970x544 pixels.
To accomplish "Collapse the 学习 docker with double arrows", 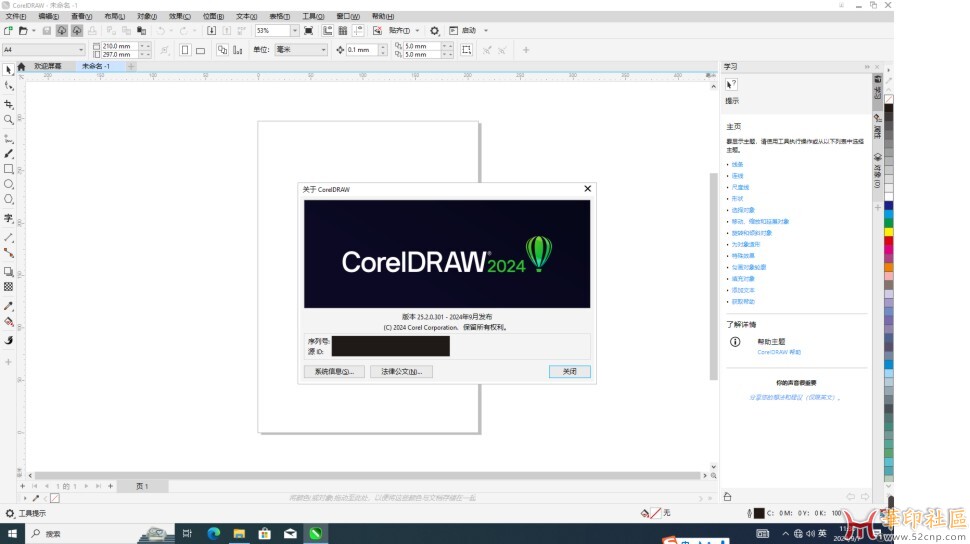I will (x=867, y=66).
